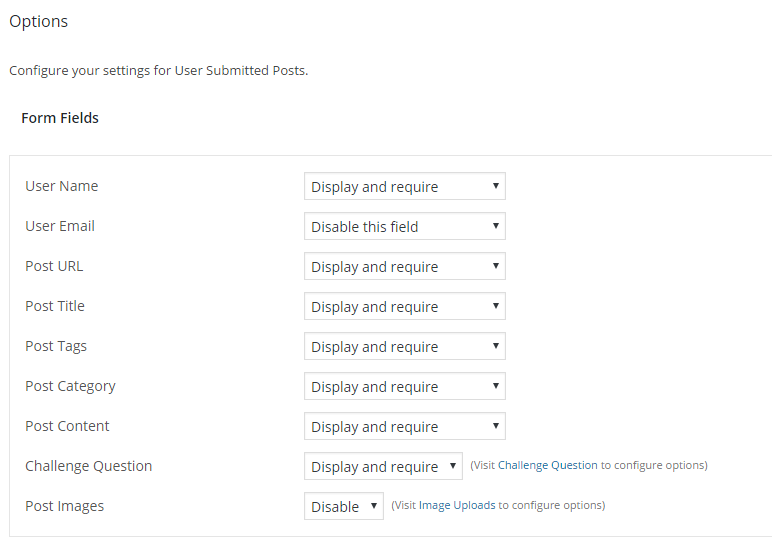Expand the Post Content dropdown

(404, 427)
